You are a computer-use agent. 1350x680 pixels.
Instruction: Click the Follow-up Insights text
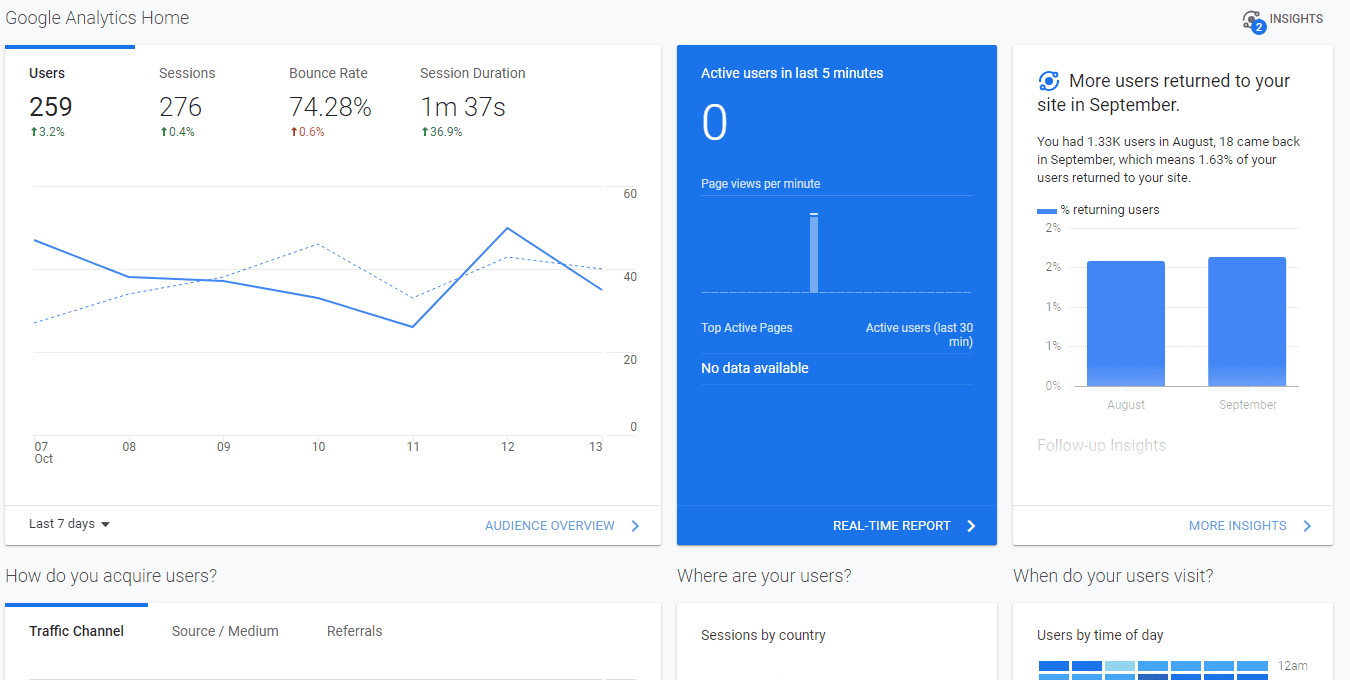tap(1102, 446)
